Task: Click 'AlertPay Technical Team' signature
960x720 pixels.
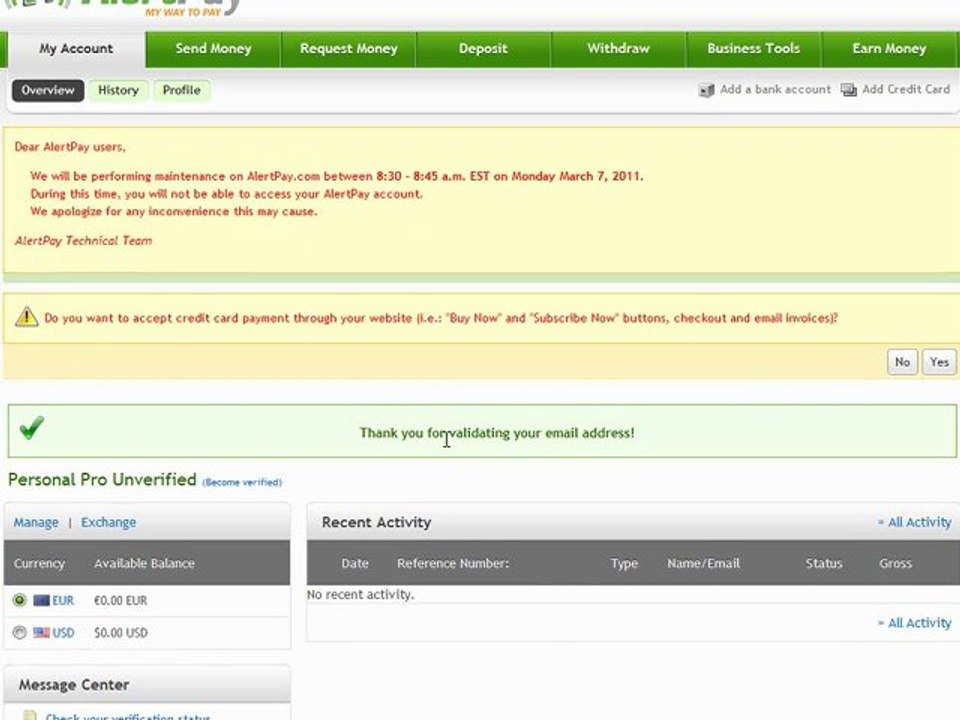Action: click(83, 241)
